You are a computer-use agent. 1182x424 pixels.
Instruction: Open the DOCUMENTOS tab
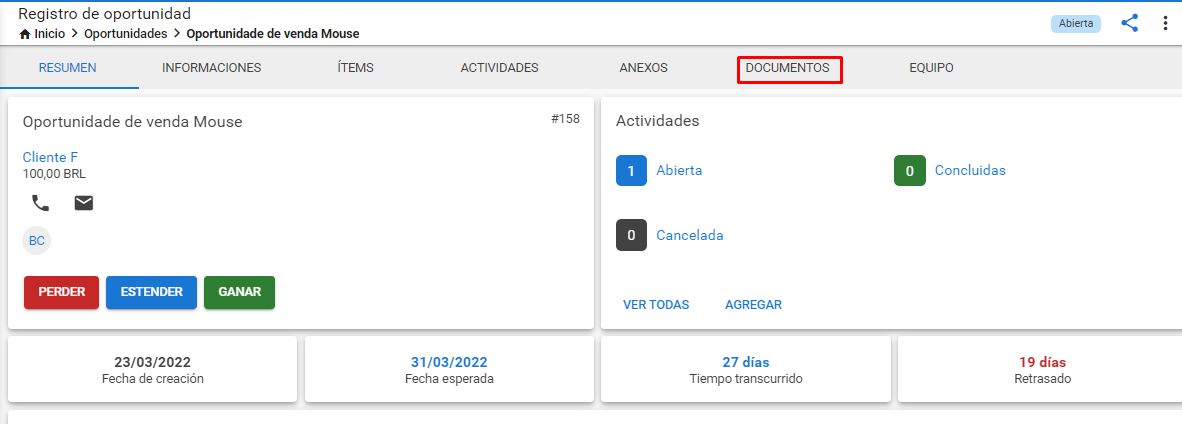click(x=789, y=69)
